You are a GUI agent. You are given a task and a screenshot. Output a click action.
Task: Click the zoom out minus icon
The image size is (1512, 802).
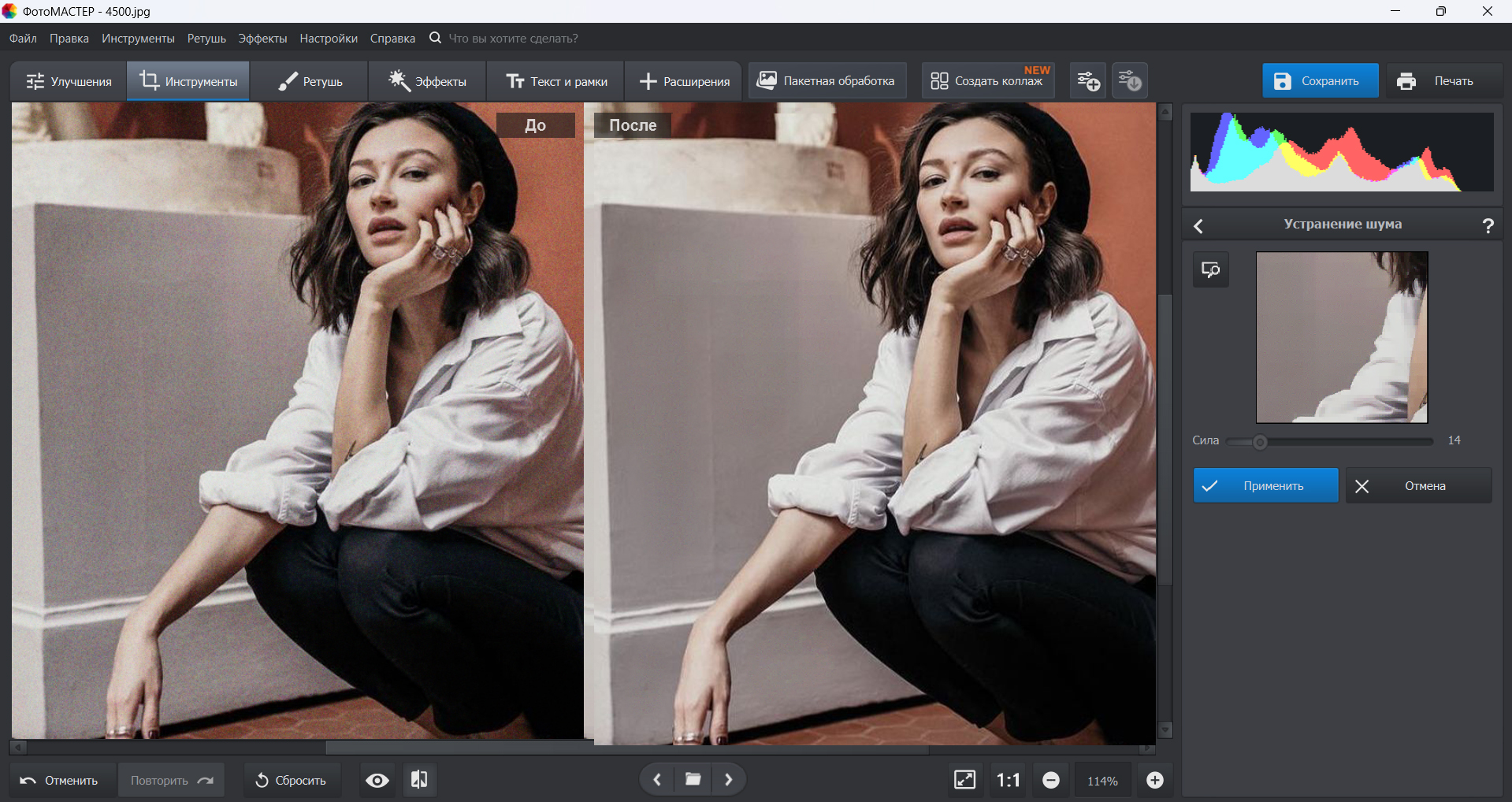(x=1050, y=780)
